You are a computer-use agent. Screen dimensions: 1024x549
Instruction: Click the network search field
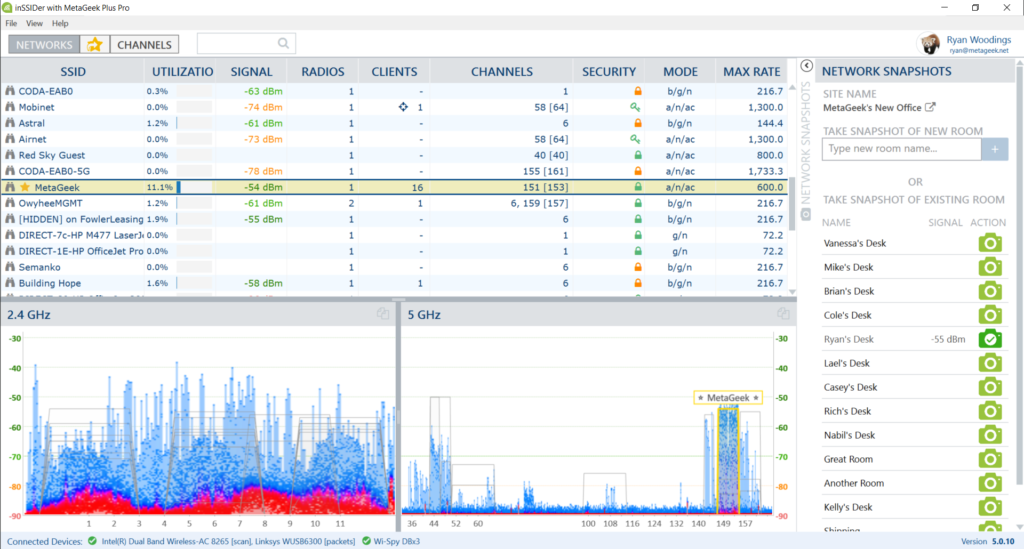pos(246,44)
